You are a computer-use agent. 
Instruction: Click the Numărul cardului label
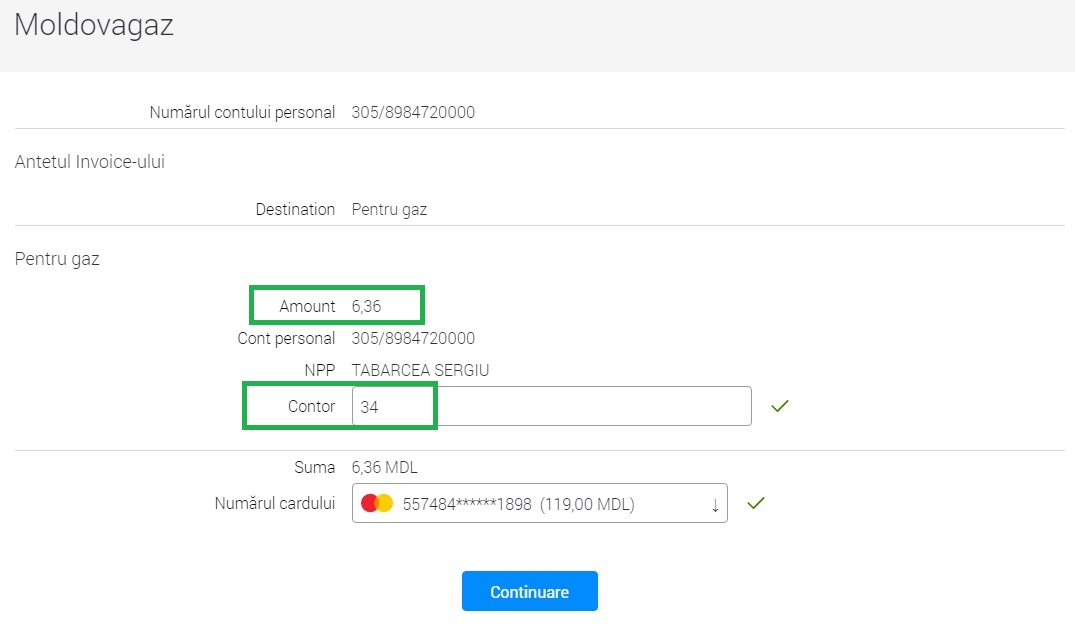coord(275,503)
